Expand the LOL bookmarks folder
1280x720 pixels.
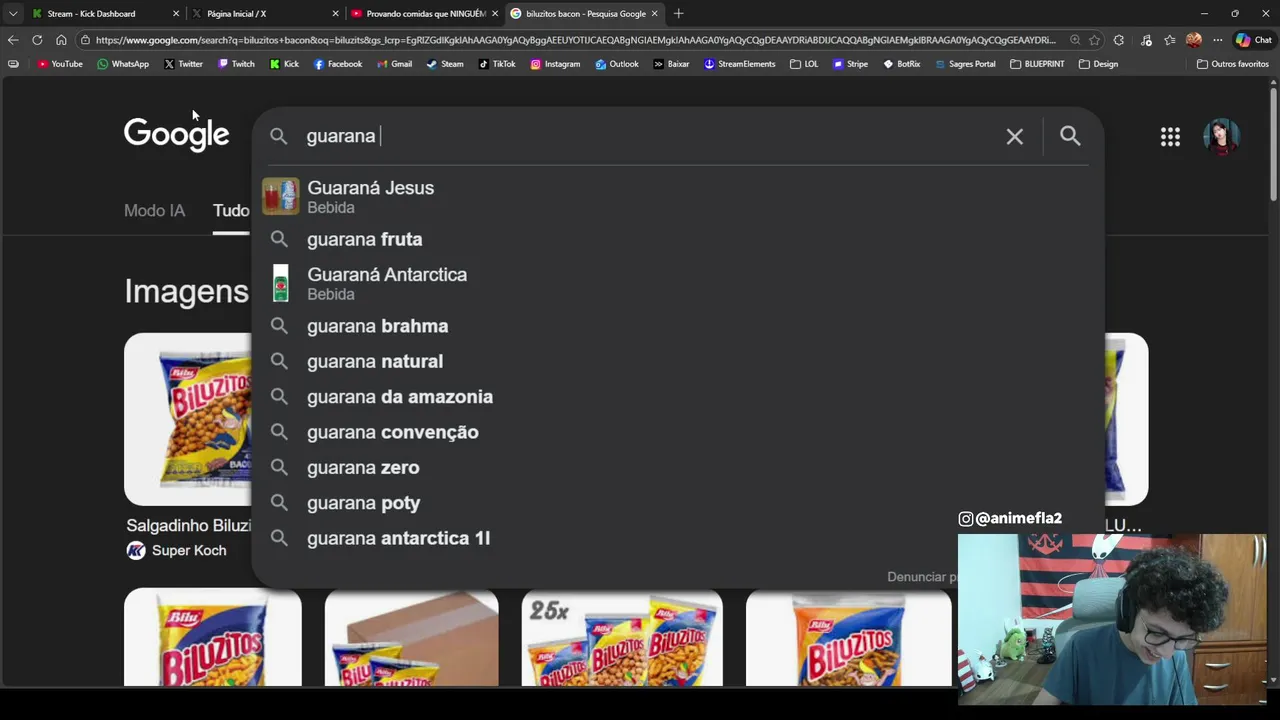804,64
